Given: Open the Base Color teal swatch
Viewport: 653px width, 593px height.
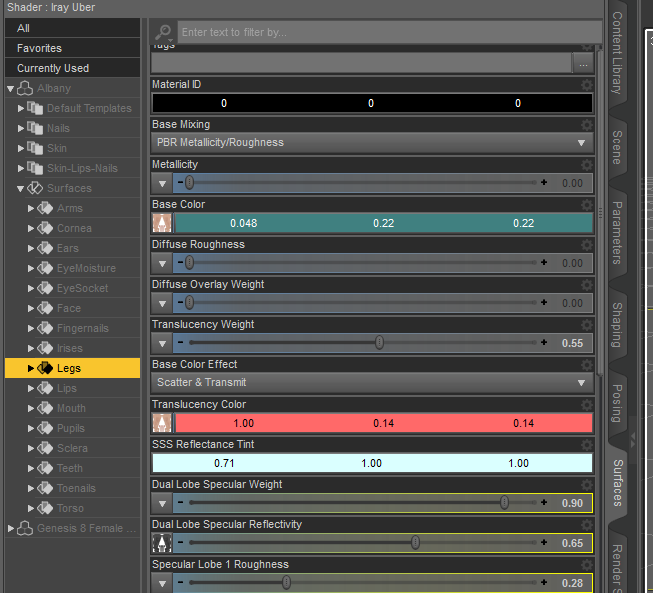Looking at the screenshot, I should tap(383, 223).
